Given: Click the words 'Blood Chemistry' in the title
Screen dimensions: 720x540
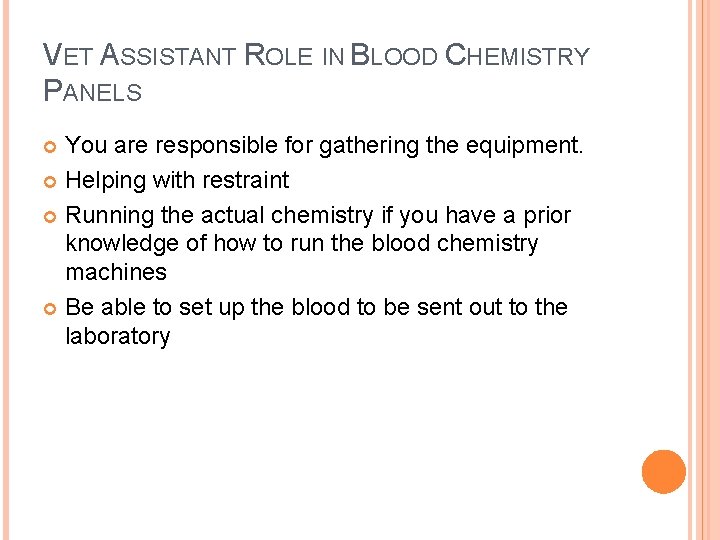Looking at the screenshot, I should (470, 55).
